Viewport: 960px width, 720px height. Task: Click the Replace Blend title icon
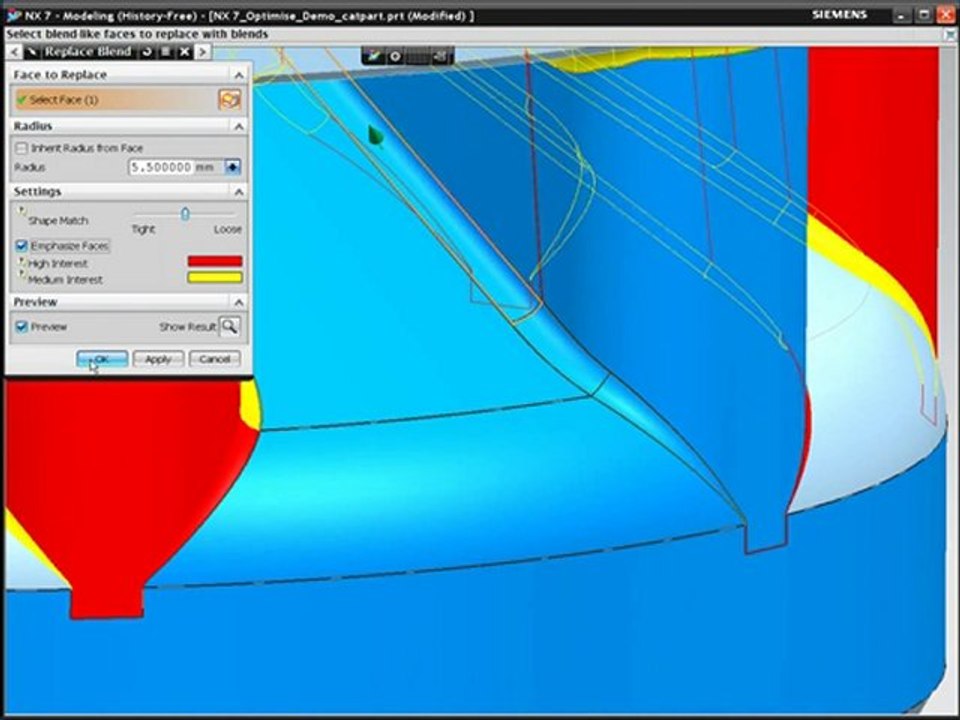32,52
